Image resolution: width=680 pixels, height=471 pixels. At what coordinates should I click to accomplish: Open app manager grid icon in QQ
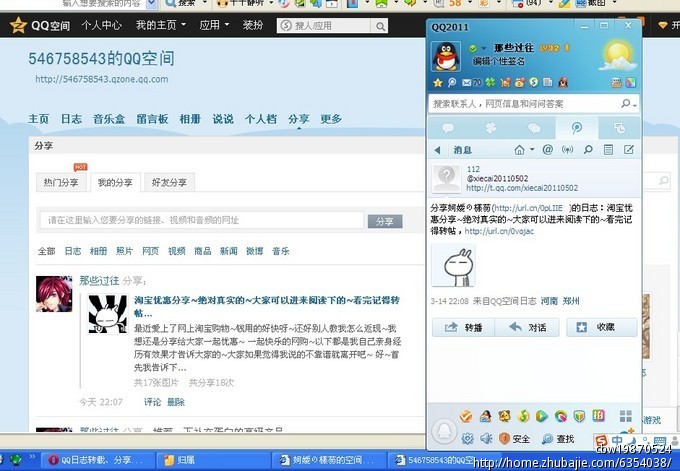626,416
